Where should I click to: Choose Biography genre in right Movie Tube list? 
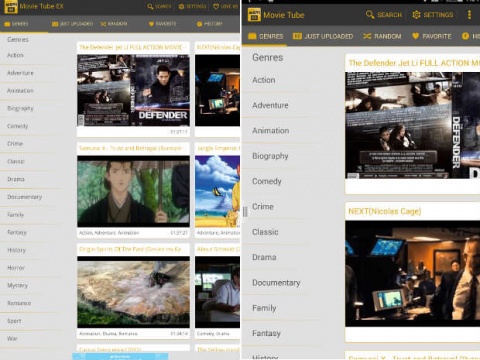270,156
